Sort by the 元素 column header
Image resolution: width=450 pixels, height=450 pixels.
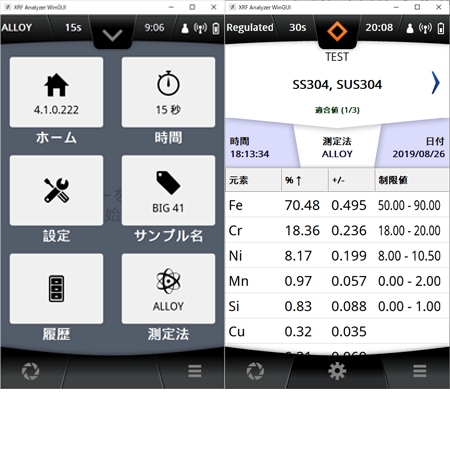coord(253,180)
